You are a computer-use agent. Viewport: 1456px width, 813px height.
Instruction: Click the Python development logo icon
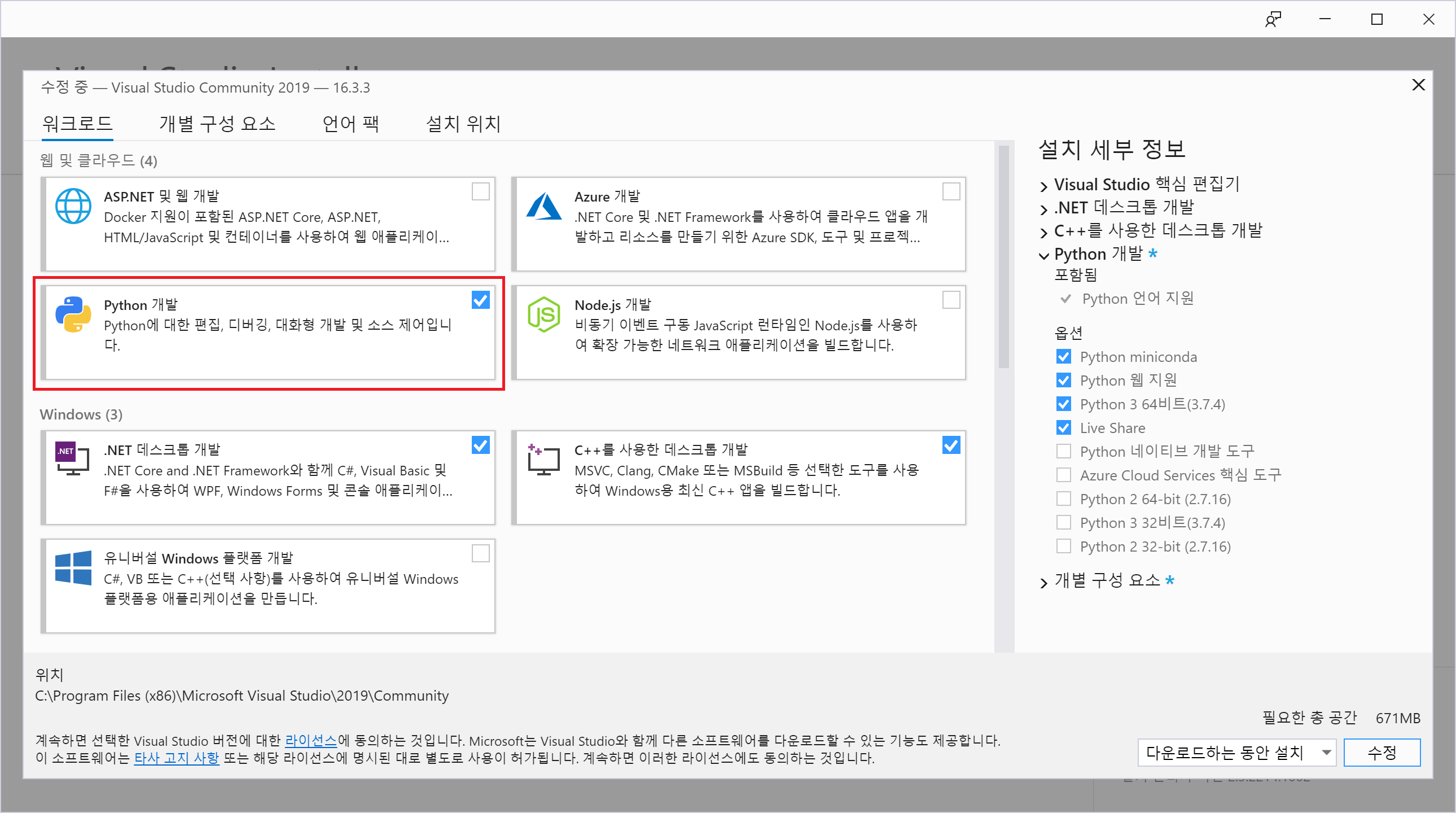click(x=73, y=314)
